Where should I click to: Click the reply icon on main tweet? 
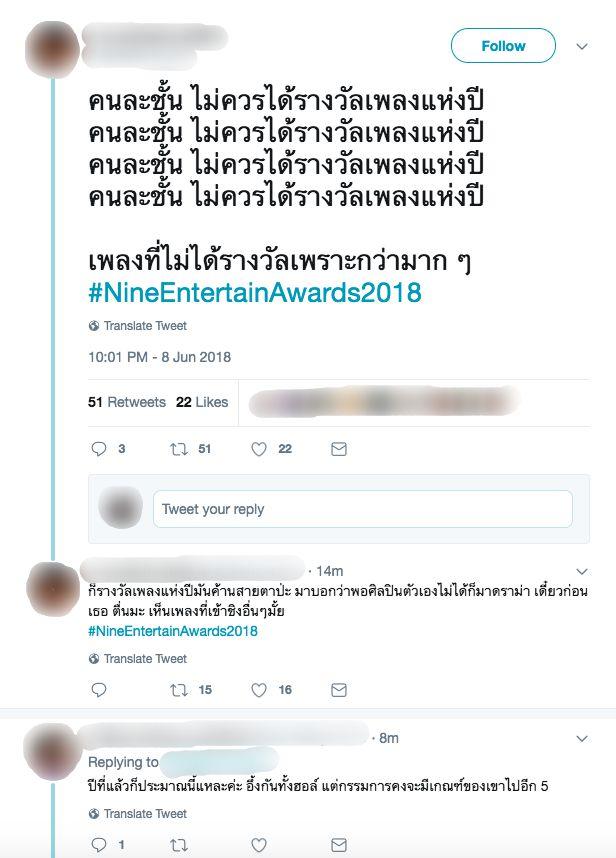[98, 449]
